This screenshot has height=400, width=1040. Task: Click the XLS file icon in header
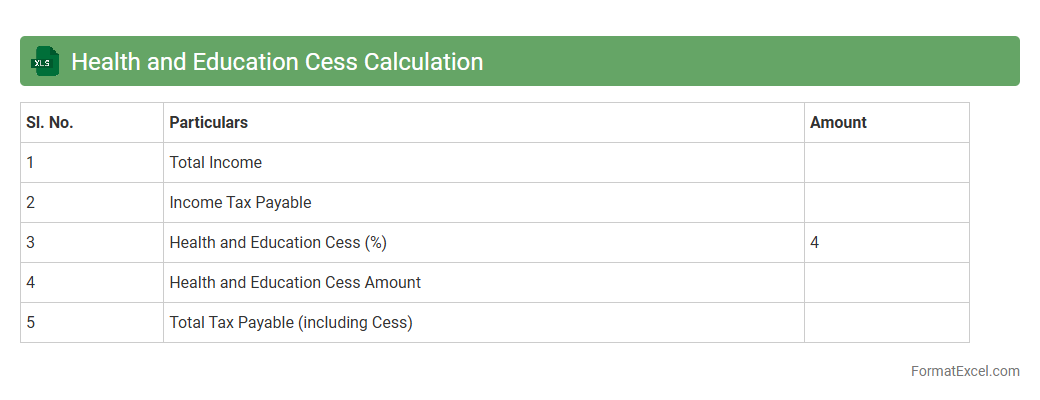tap(45, 62)
